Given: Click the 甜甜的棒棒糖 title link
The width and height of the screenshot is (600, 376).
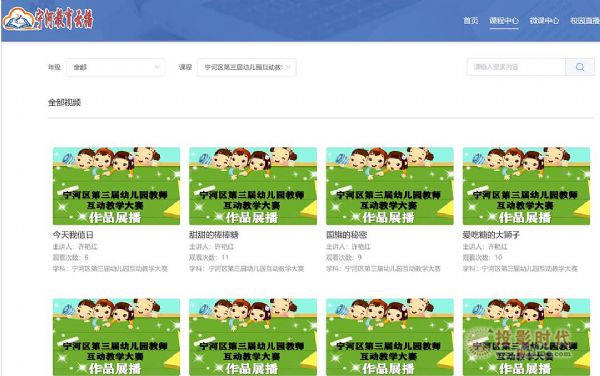Looking at the screenshot, I should pyautogui.click(x=214, y=234).
